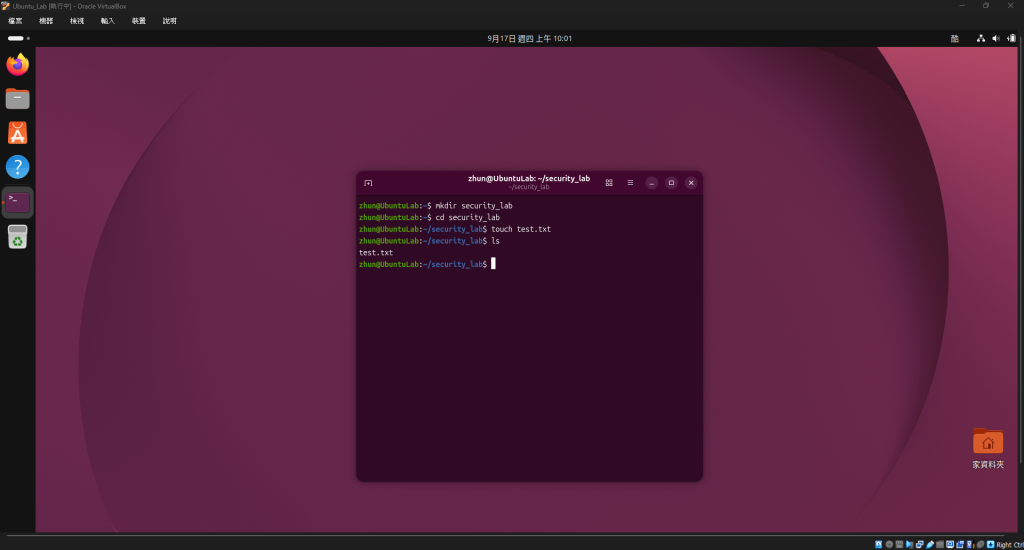Close the terminal window
Screen dimensions: 1024x550
click(691, 183)
